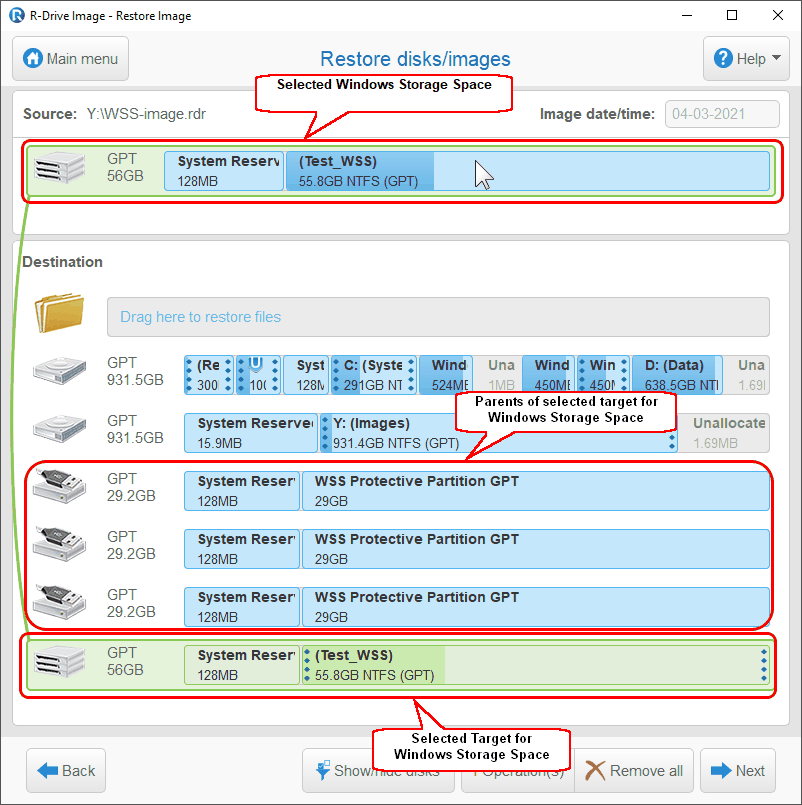Maximize the Restore Image window
This screenshot has width=802, height=805.
pyautogui.click(x=732, y=15)
